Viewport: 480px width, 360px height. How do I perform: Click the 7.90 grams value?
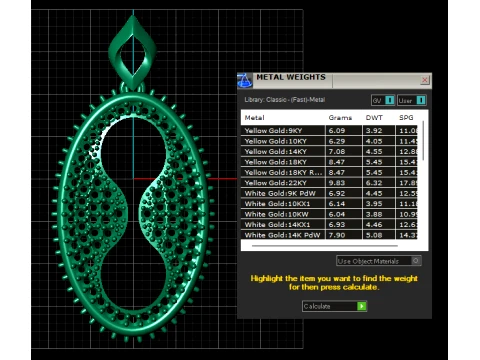pyautogui.click(x=337, y=235)
